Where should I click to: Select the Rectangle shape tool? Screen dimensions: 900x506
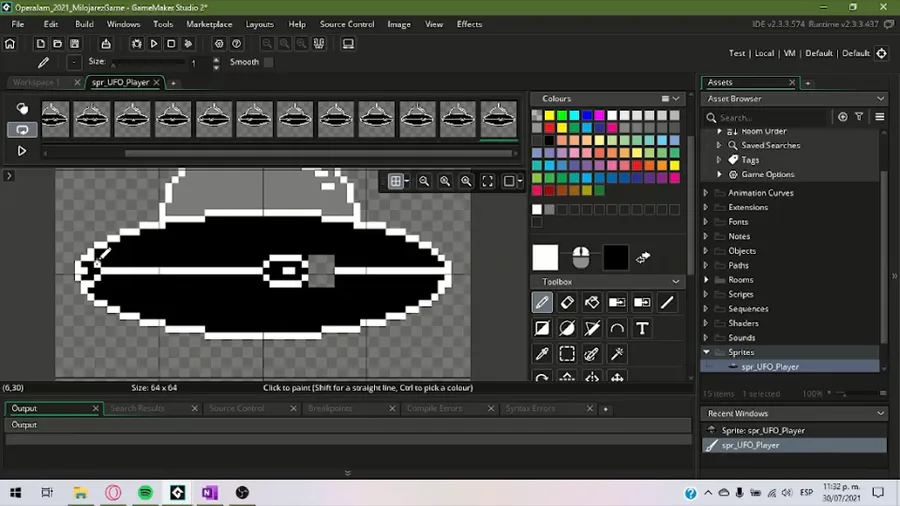(x=542, y=328)
